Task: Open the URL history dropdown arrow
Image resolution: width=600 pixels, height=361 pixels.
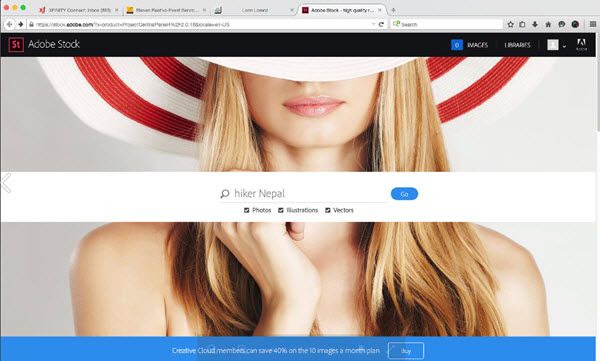Action: point(373,24)
